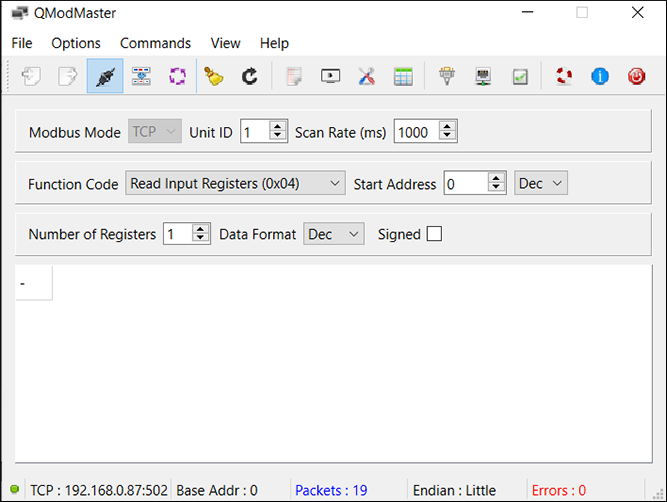Open the blue About info icon
The height and width of the screenshot is (502, 667).
(600, 77)
